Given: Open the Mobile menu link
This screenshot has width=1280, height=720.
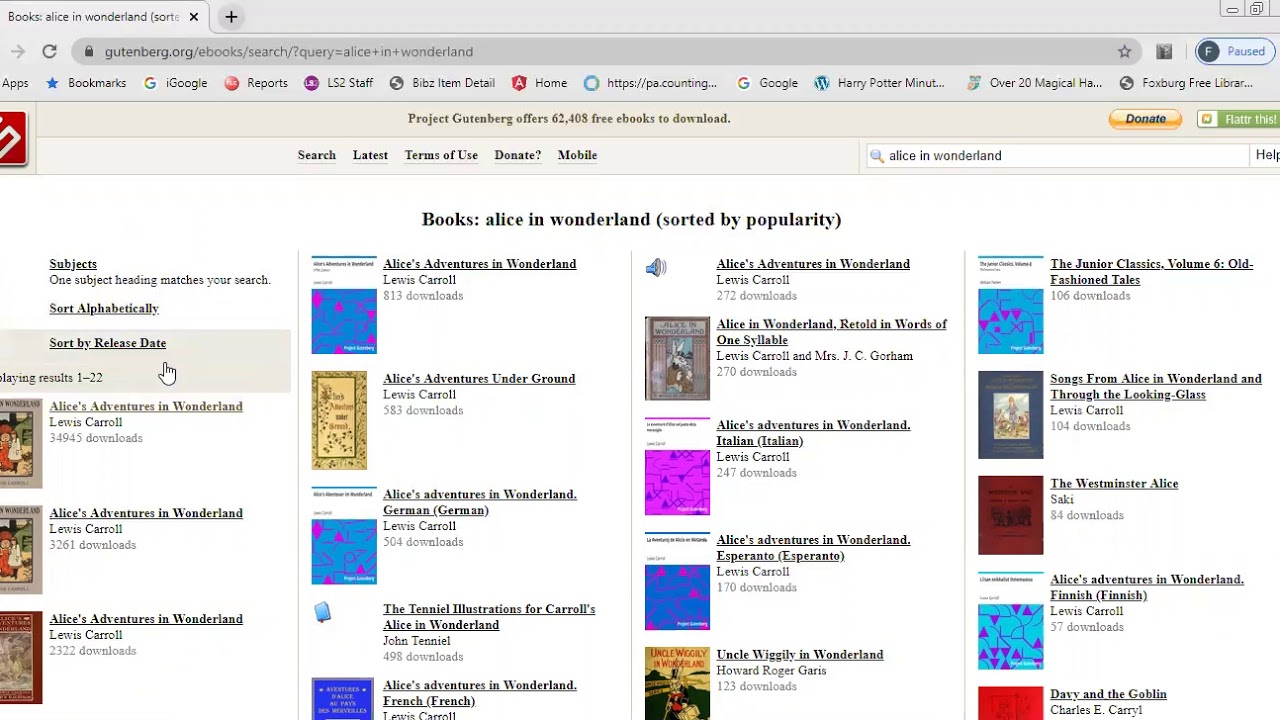Looking at the screenshot, I should 577,155.
